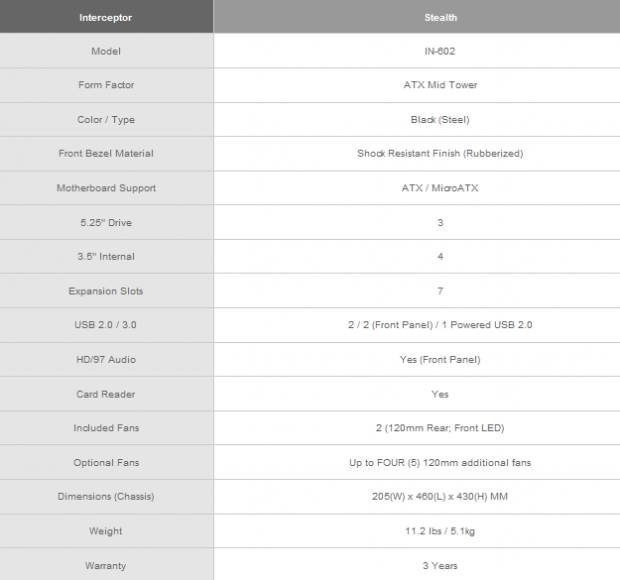620x580 pixels.
Task: Click the Card Reader row label
Action: 106,394
